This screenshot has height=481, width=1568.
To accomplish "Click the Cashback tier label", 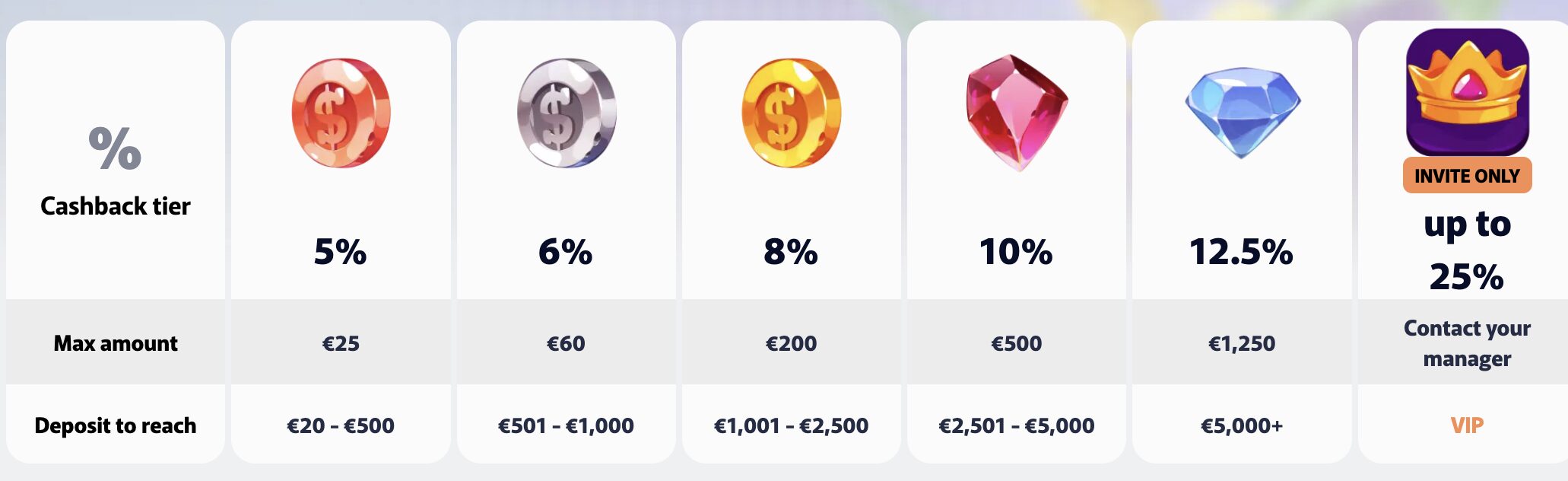I will pos(116,206).
